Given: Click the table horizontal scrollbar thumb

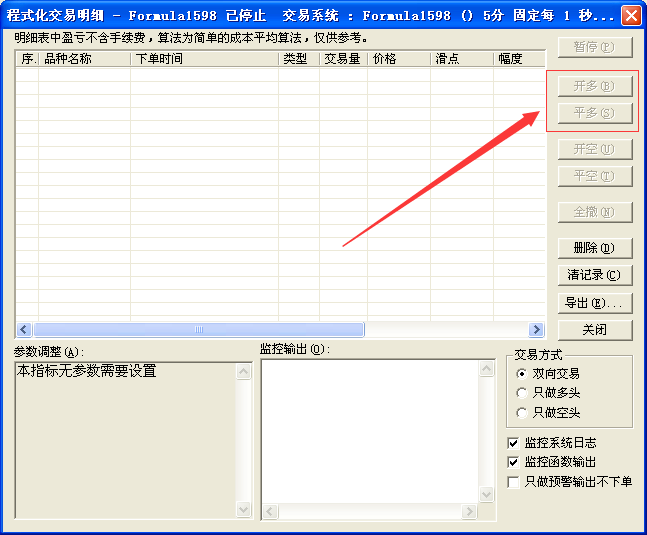Looking at the screenshot, I should [x=199, y=330].
